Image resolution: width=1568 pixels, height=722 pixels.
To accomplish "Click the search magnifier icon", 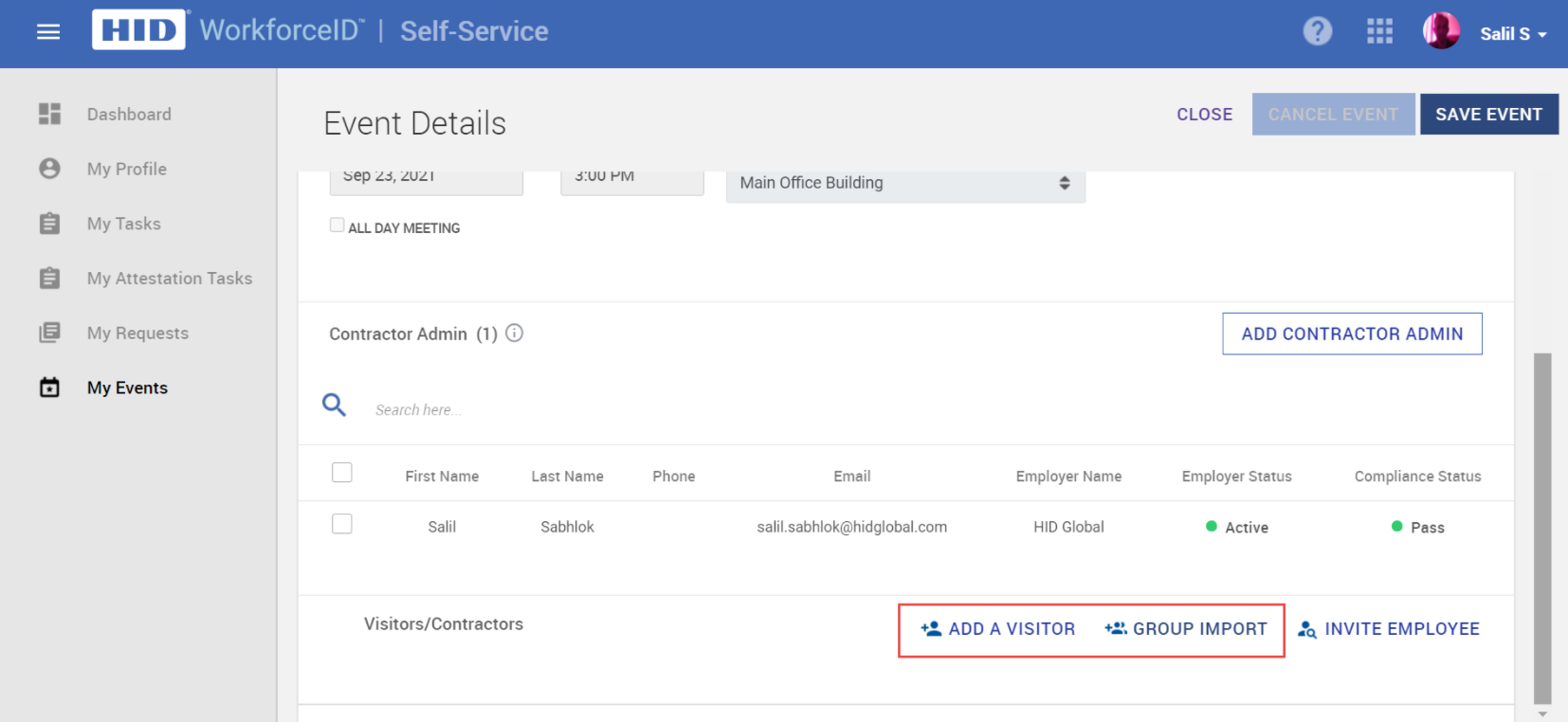I will coord(334,406).
